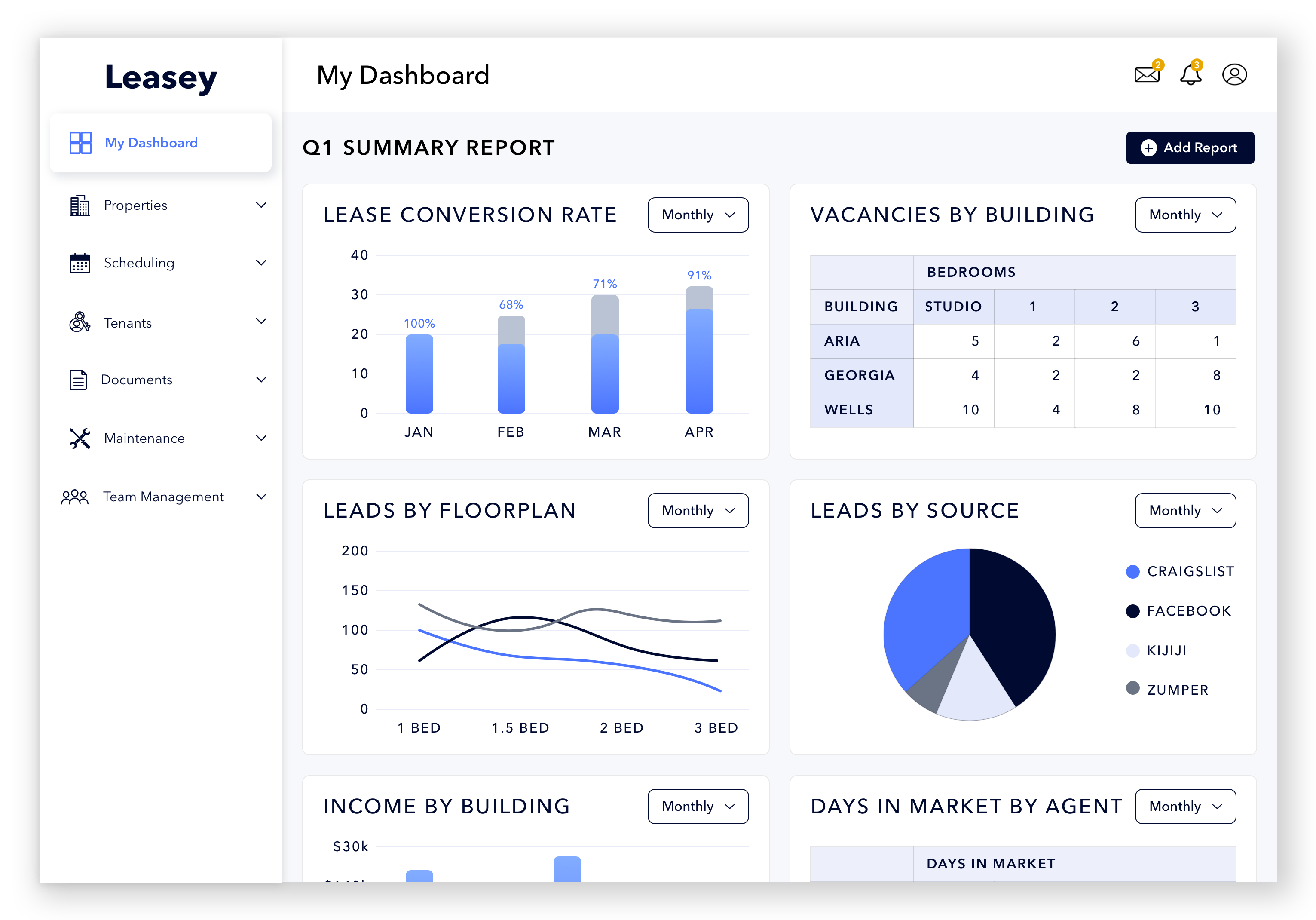
Task: Open Income by Building Monthly dropdown
Action: click(x=698, y=807)
